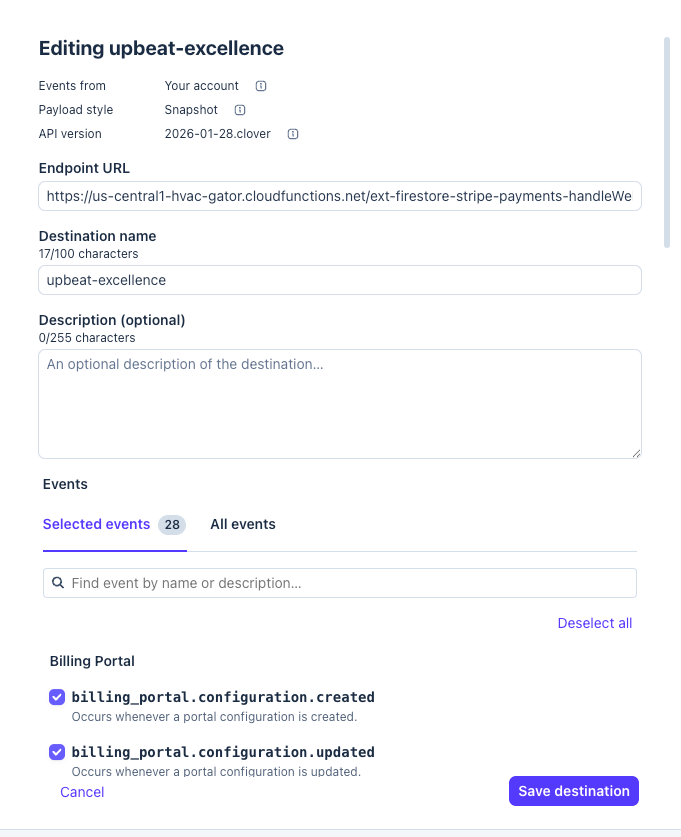681x837 pixels.
Task: Click the Billing Portal group heading
Action: tap(92, 661)
